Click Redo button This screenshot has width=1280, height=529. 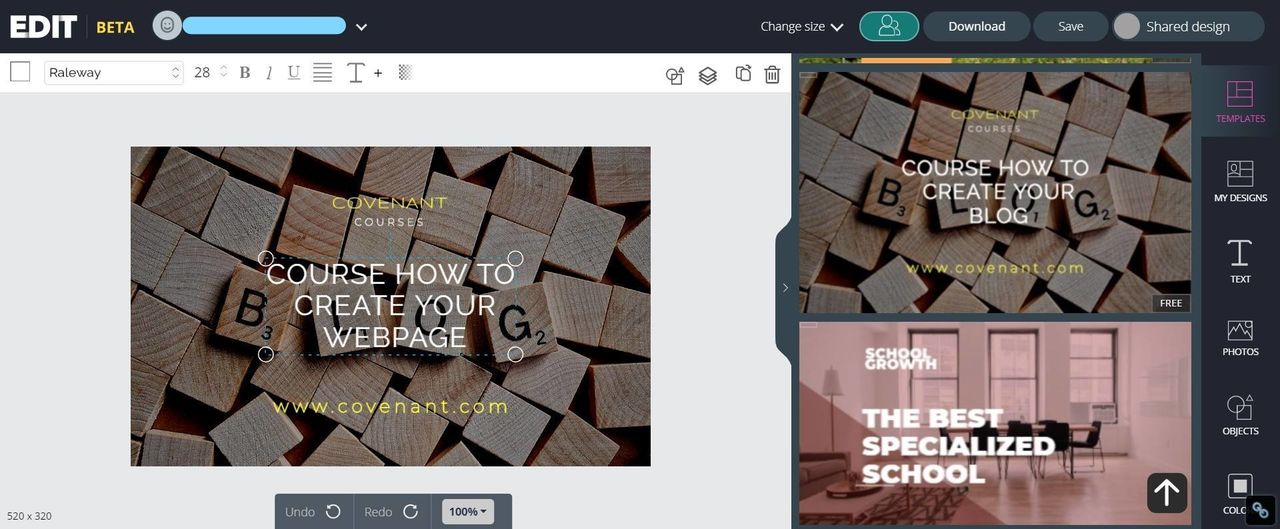pyautogui.click(x=391, y=511)
